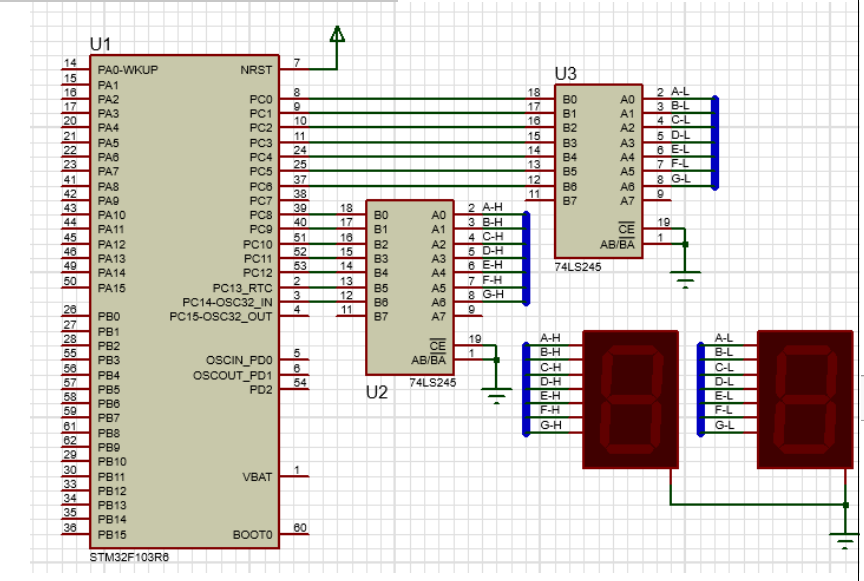The height and width of the screenshot is (581, 864).
Task: Click the A-H net label at U2
Action: 492,207
